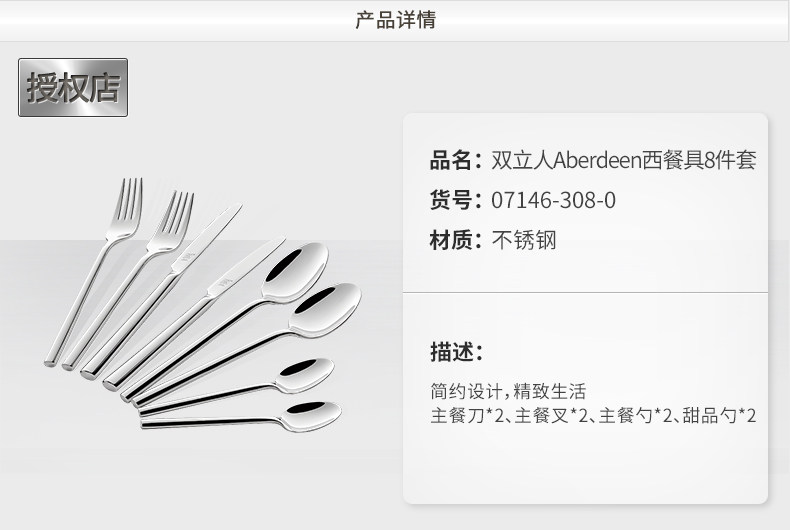This screenshot has width=790, height=530.
Task: Click the cutlery set product image
Action: (203, 305)
